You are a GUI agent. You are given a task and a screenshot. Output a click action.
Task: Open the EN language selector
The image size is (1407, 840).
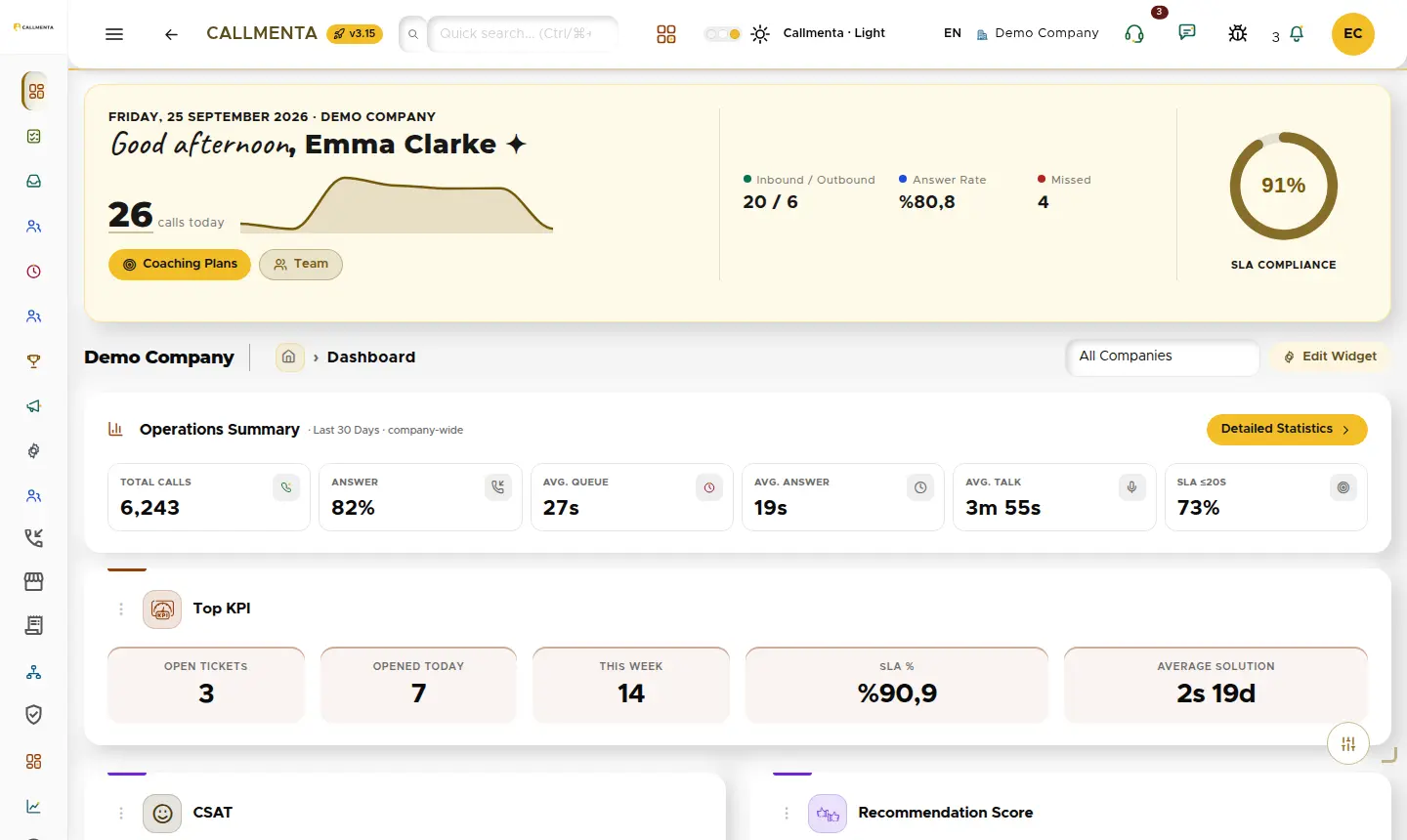[x=953, y=33]
